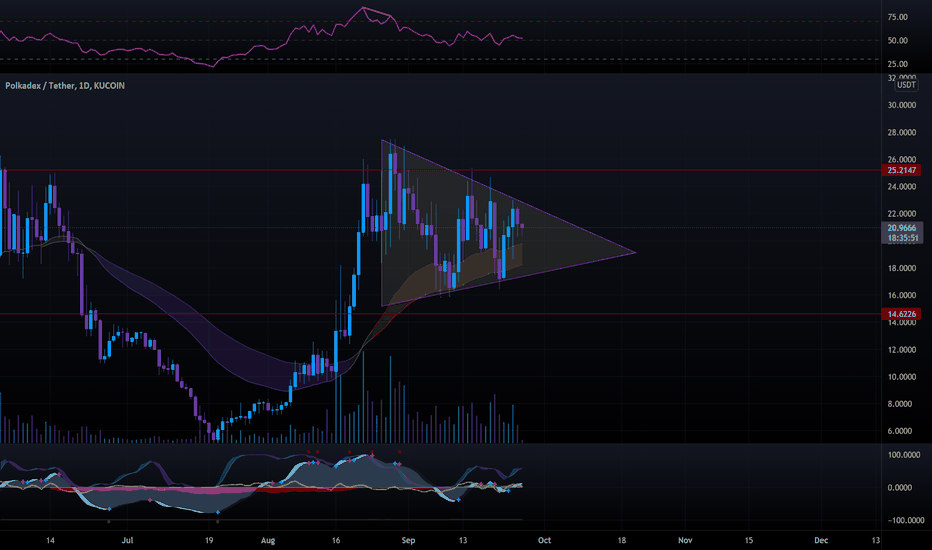Click the 25.00 RSI axis label
932x550 pixels.
pyautogui.click(x=897, y=64)
